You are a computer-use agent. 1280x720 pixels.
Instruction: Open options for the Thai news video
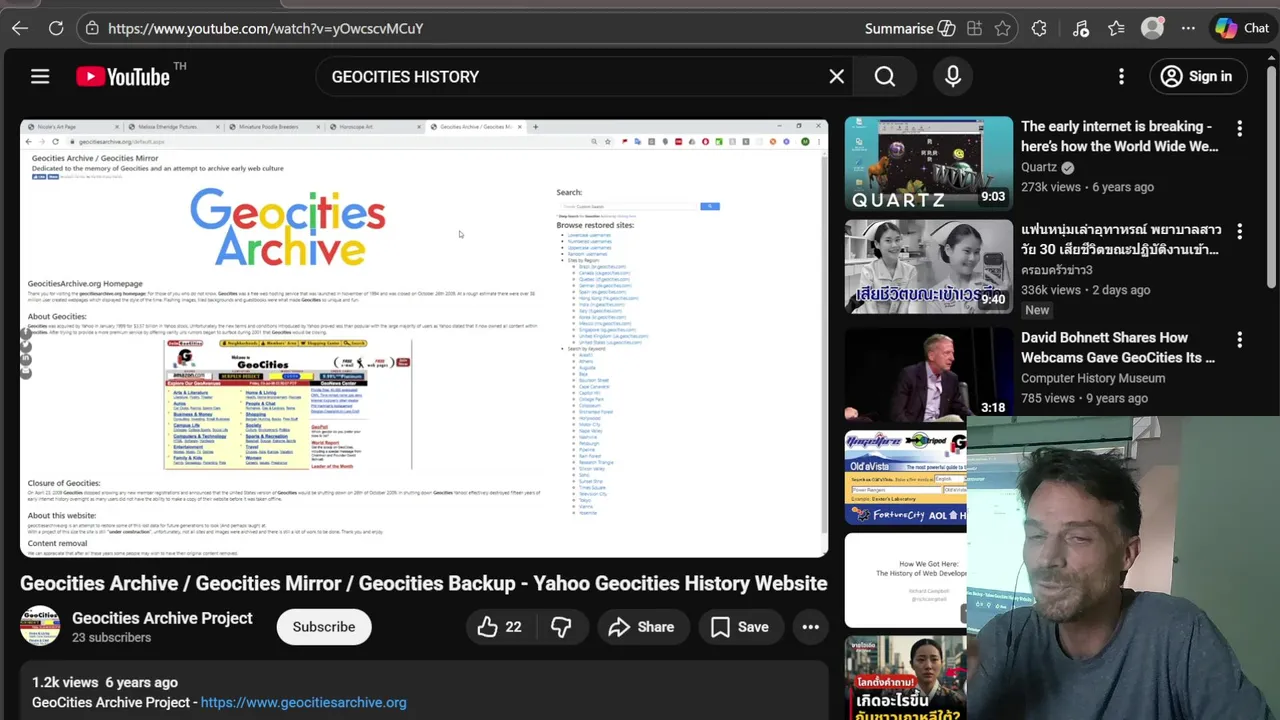[x=1239, y=231]
